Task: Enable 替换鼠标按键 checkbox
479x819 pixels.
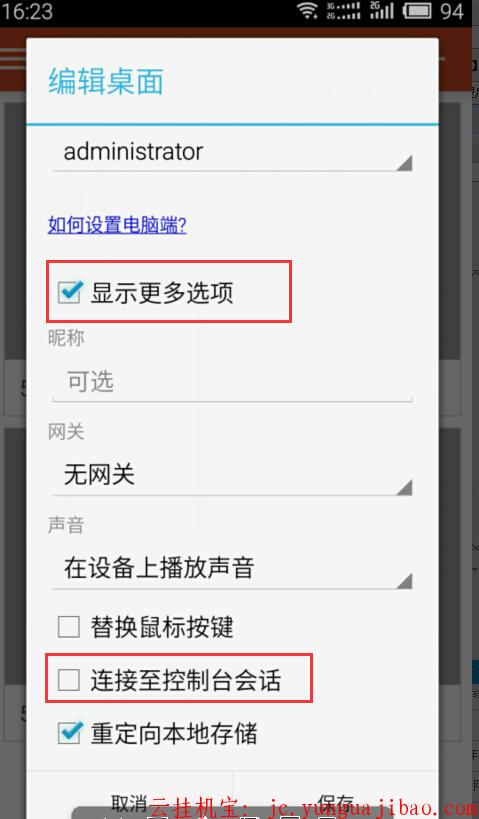Action: pyautogui.click(x=69, y=627)
